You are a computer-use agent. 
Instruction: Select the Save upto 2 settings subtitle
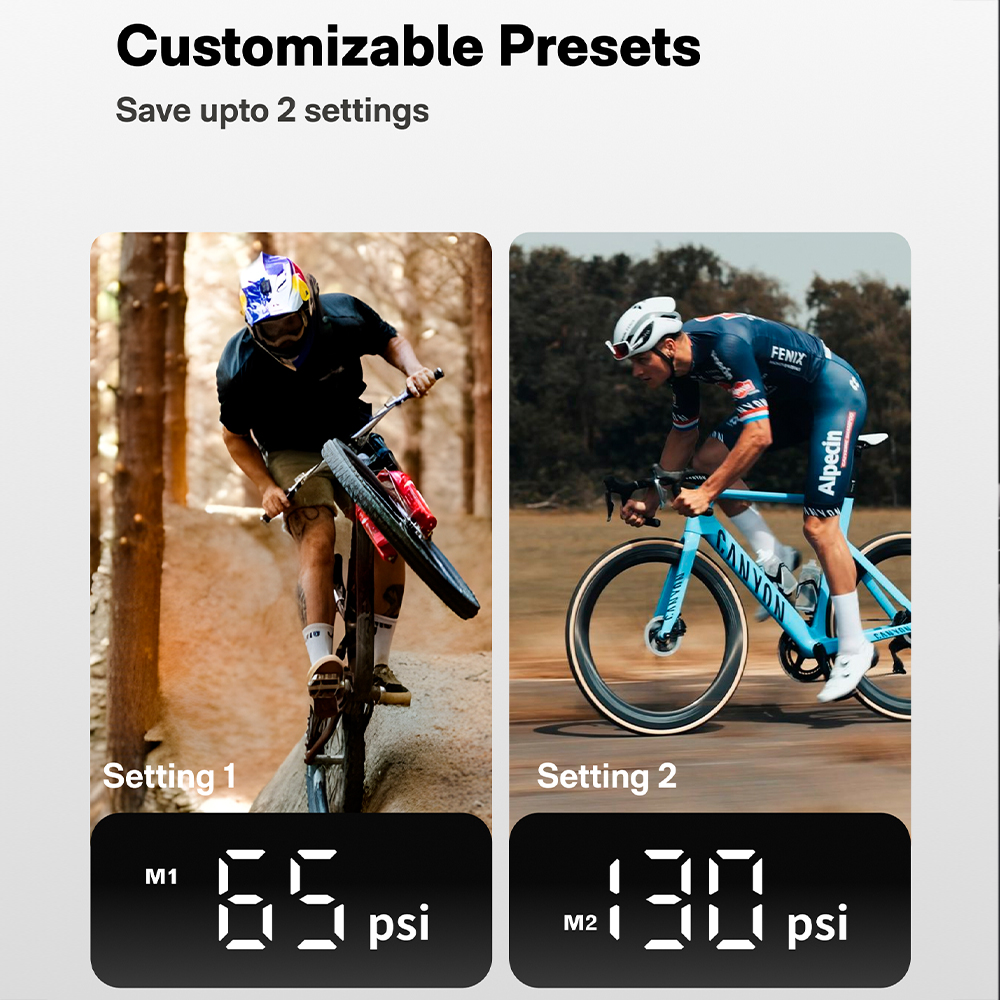pos(272,111)
